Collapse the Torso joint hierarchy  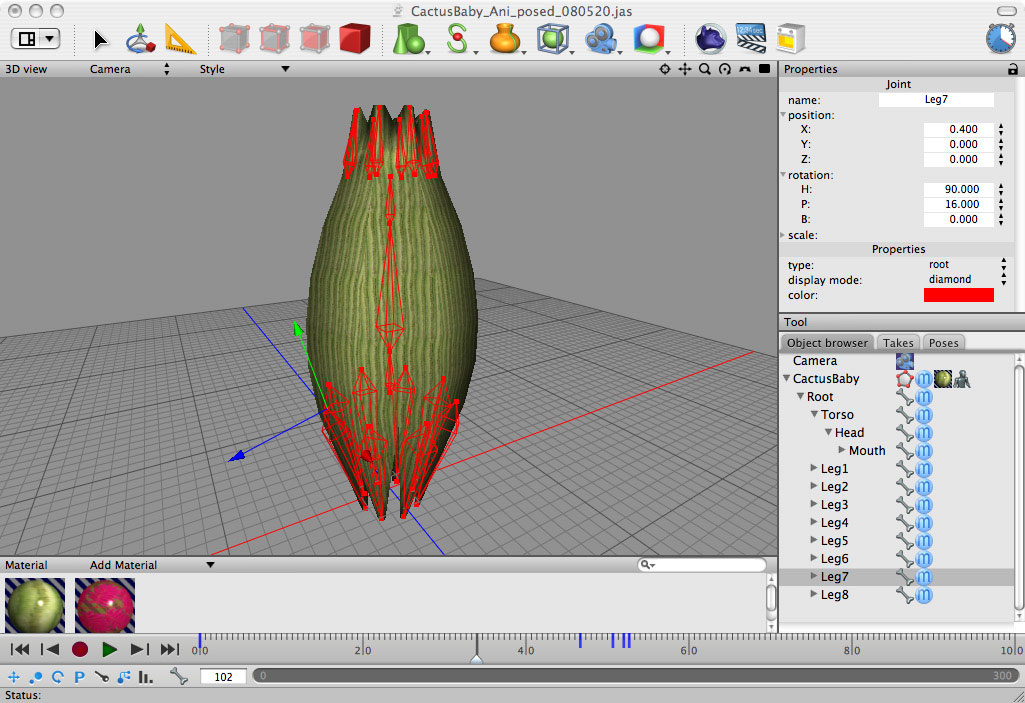click(x=813, y=414)
